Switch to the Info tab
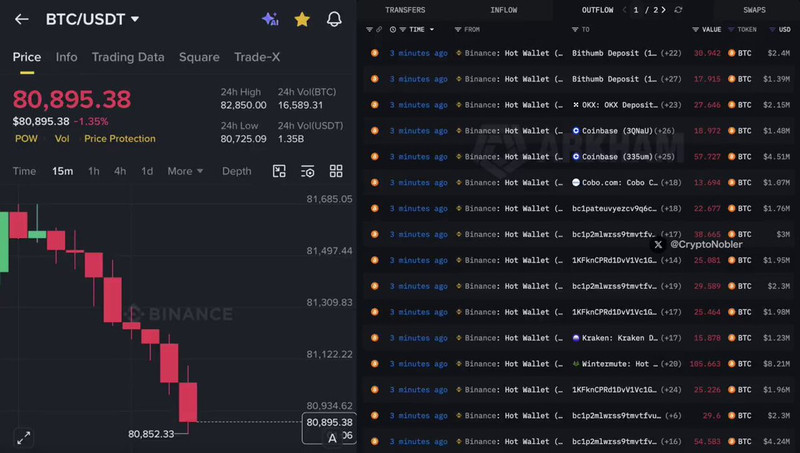Viewport: 800px width, 453px height. (x=66, y=57)
